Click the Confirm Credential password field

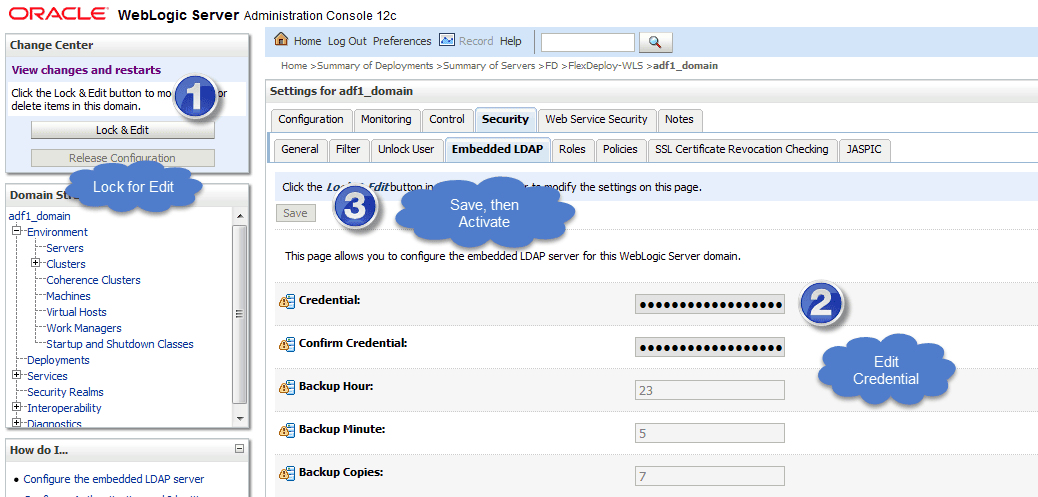pyautogui.click(x=710, y=347)
